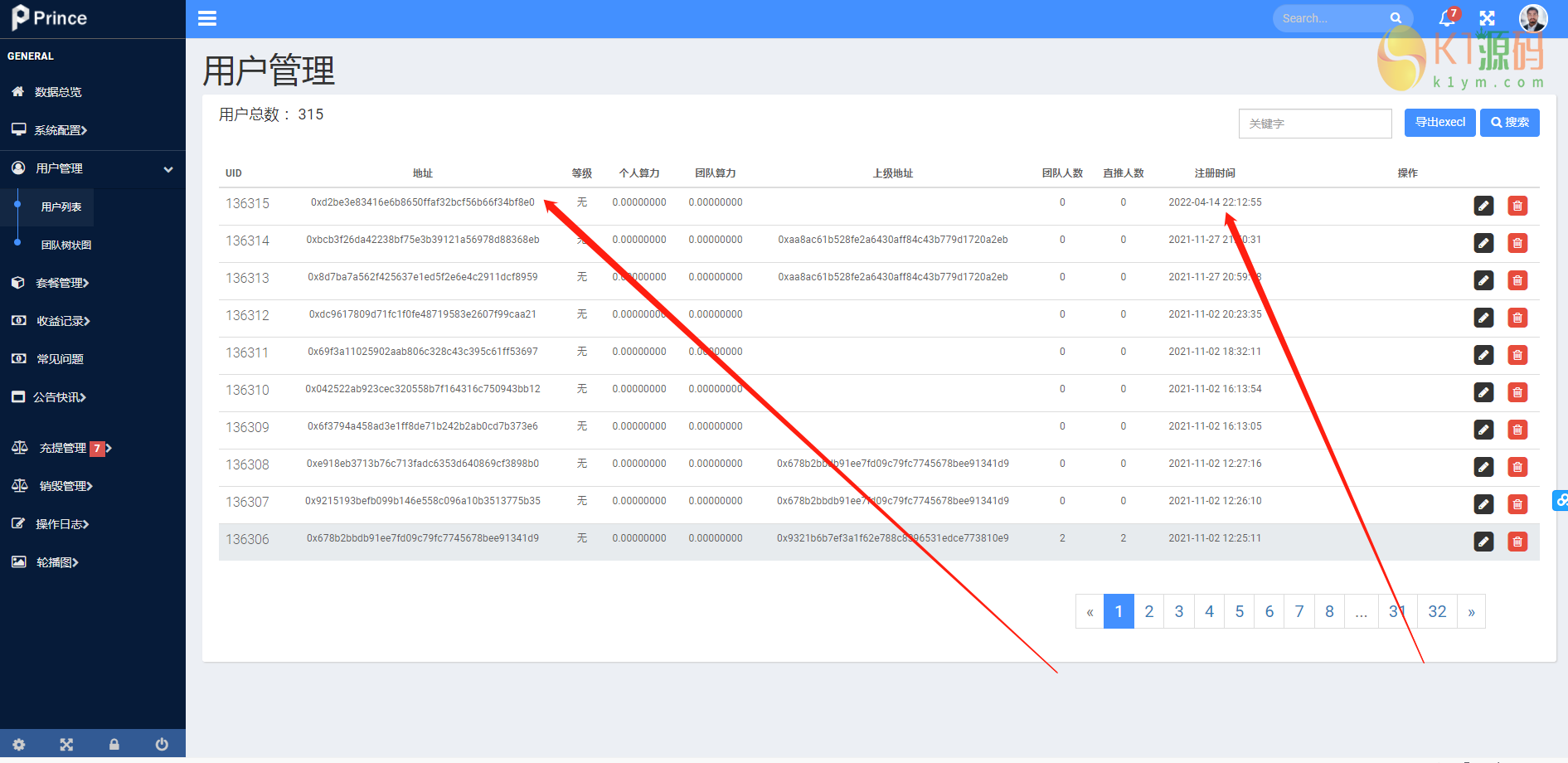Edit user 136315
Screen dimensions: 1568x763
point(1483,206)
